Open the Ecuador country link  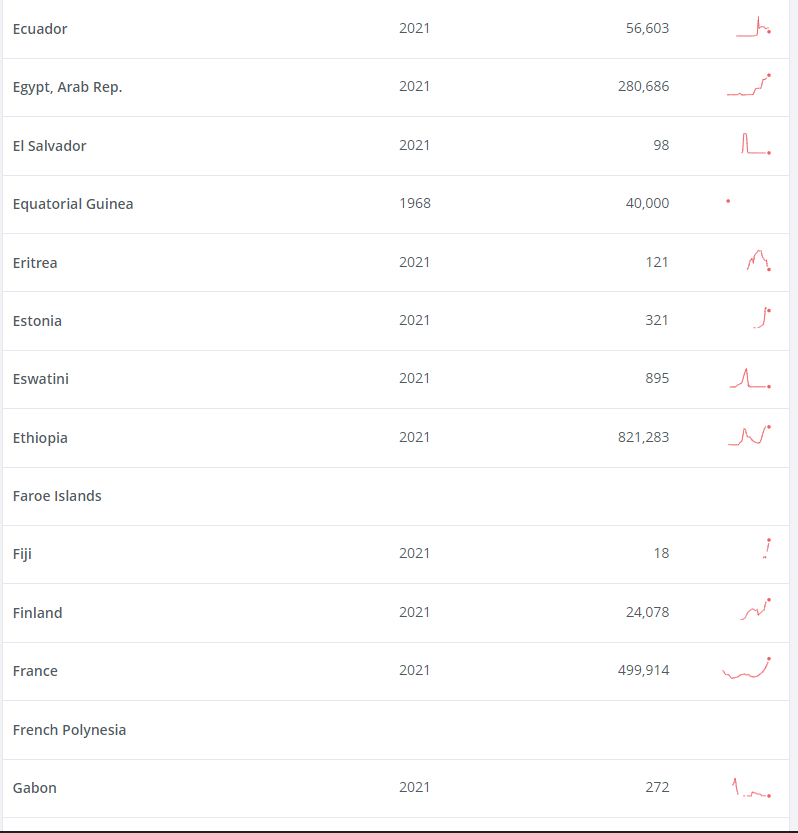pos(40,29)
